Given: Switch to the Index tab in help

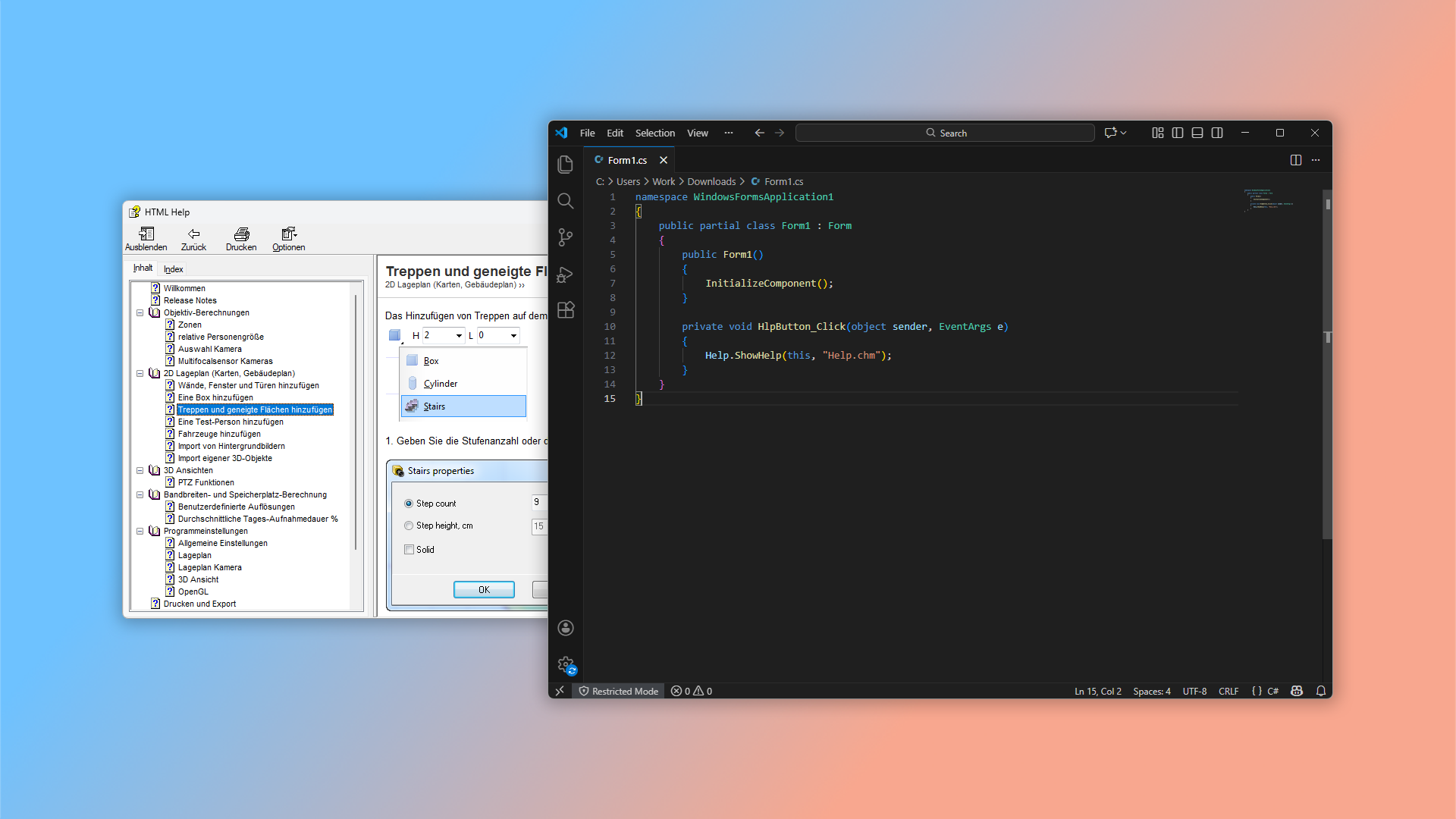Looking at the screenshot, I should 173,269.
